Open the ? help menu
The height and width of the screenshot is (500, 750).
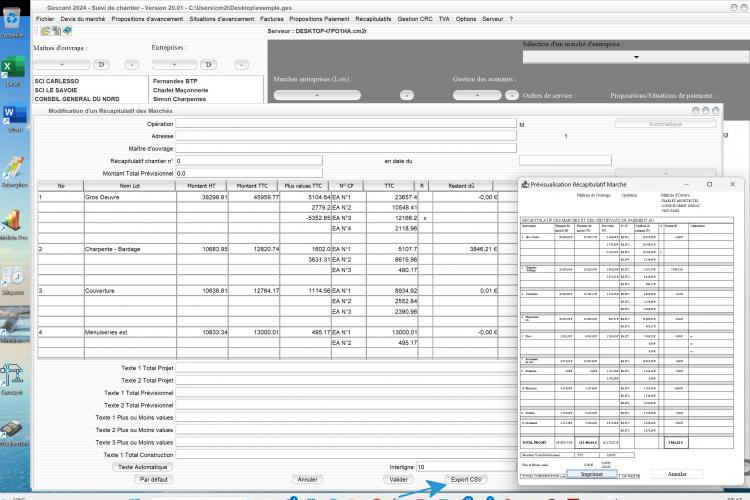tap(511, 19)
